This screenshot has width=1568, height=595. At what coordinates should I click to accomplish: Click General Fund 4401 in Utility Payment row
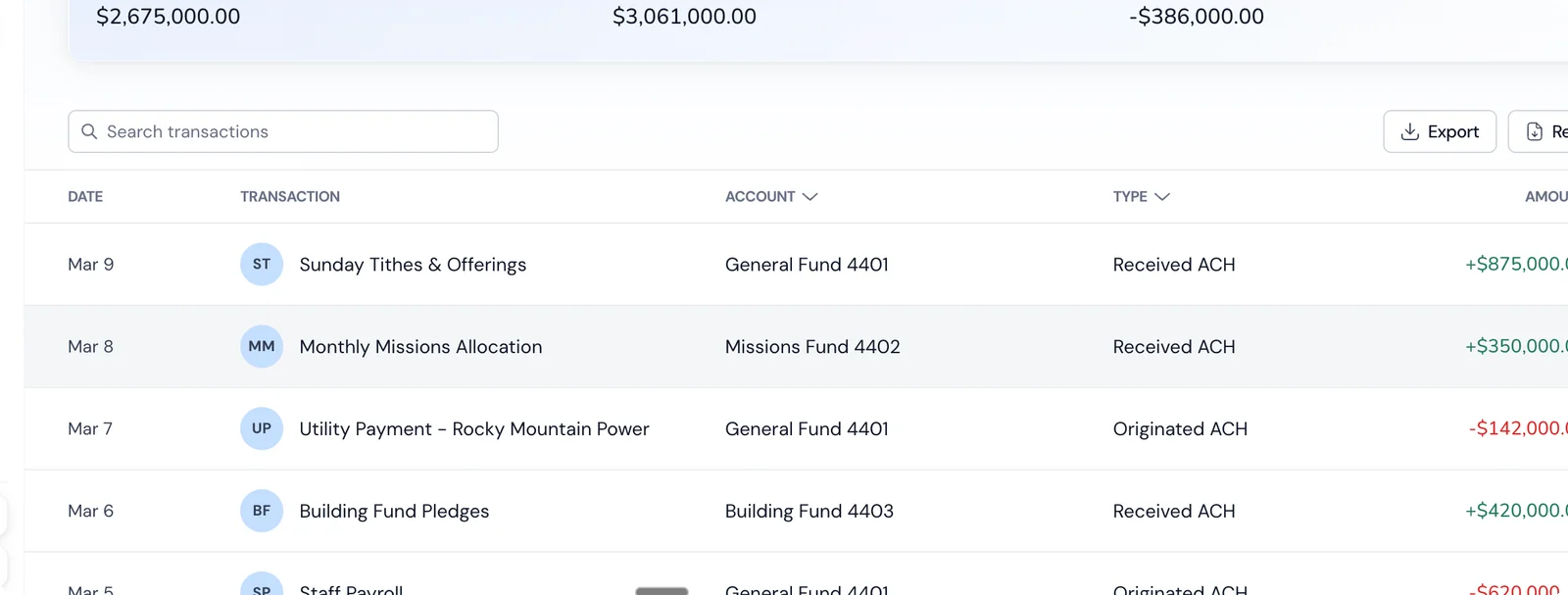pyautogui.click(x=807, y=429)
